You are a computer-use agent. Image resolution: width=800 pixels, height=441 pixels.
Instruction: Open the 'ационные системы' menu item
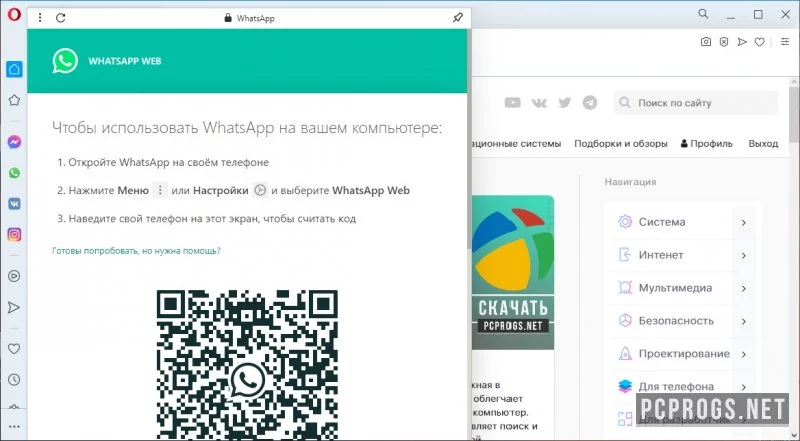pos(516,143)
